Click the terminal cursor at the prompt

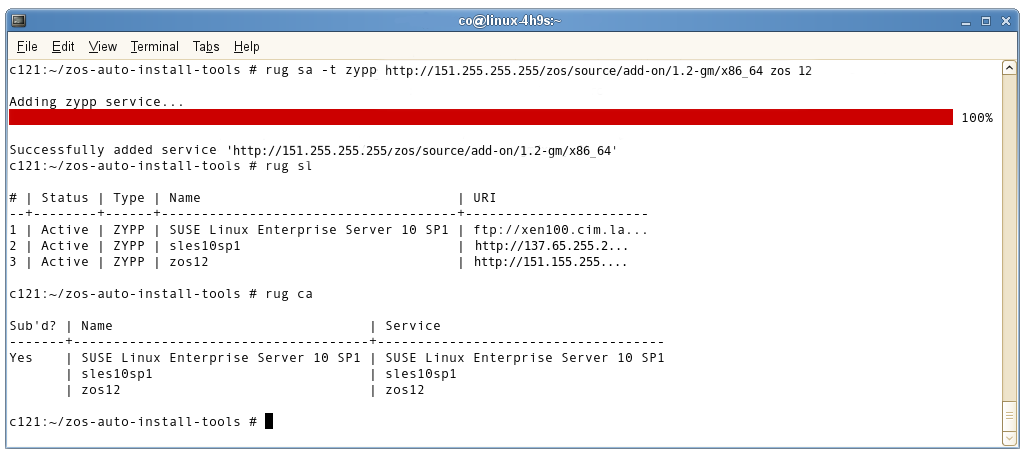coord(269,422)
